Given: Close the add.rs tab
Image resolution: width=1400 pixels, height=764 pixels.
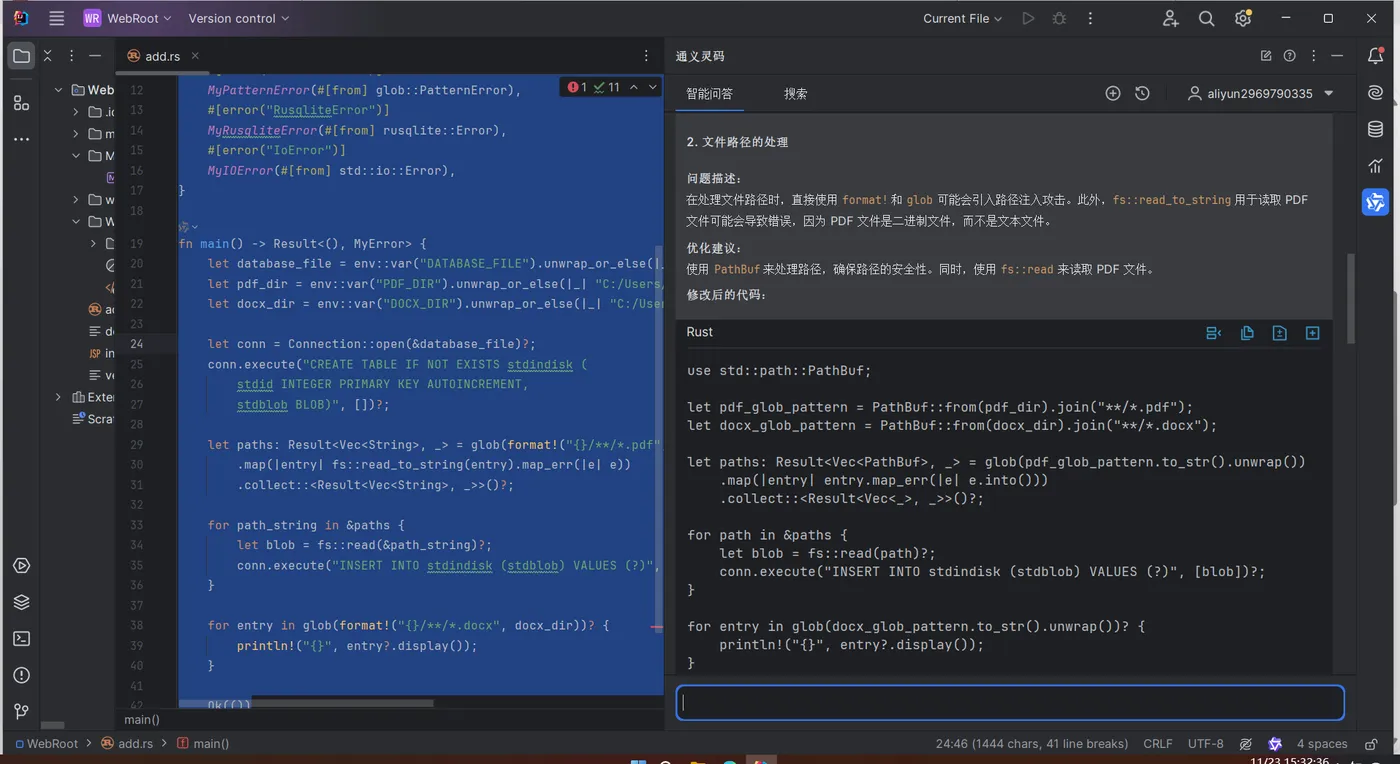Looking at the screenshot, I should pos(195,56).
